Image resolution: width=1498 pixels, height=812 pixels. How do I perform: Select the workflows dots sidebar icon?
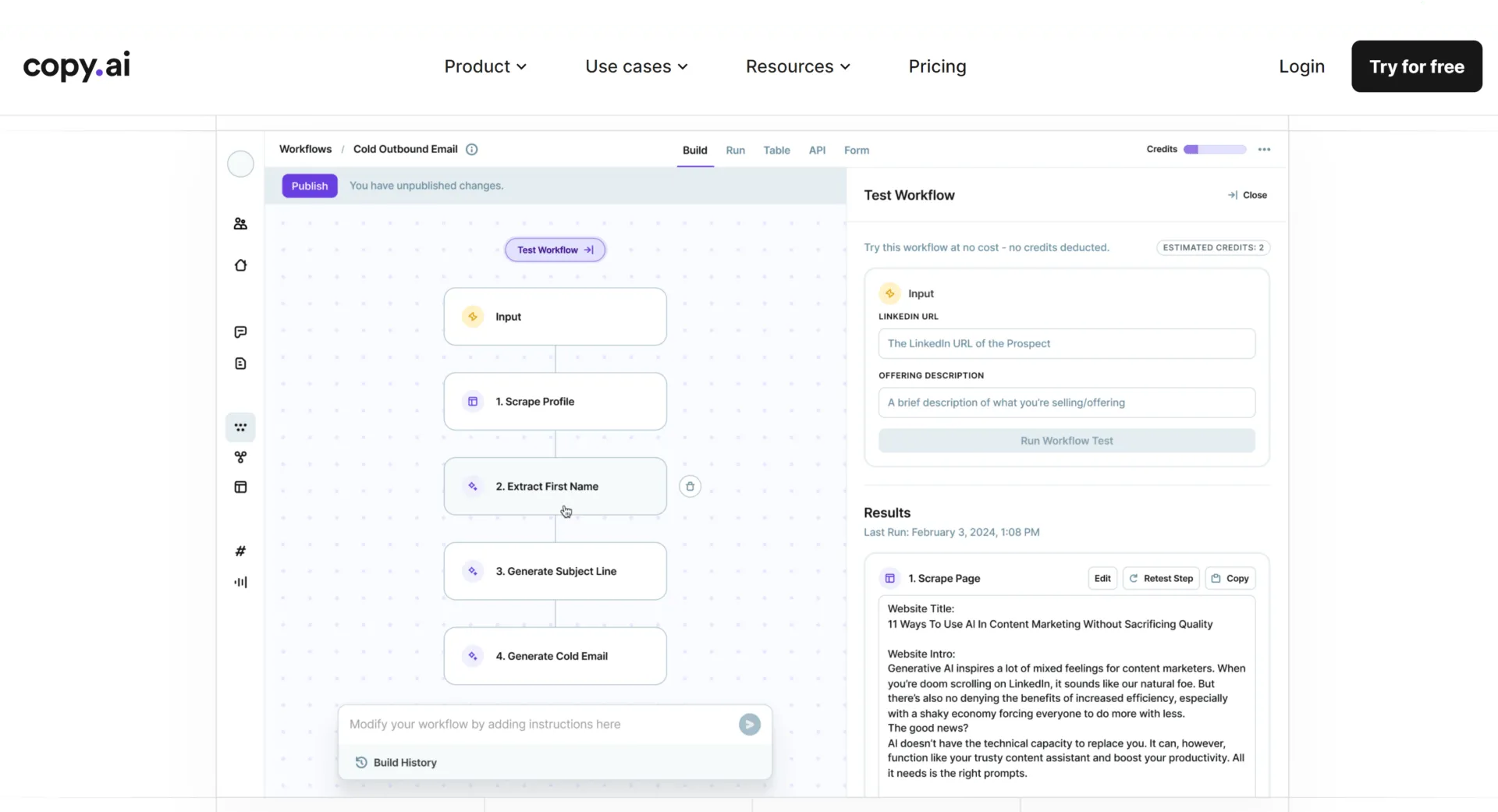(240, 427)
